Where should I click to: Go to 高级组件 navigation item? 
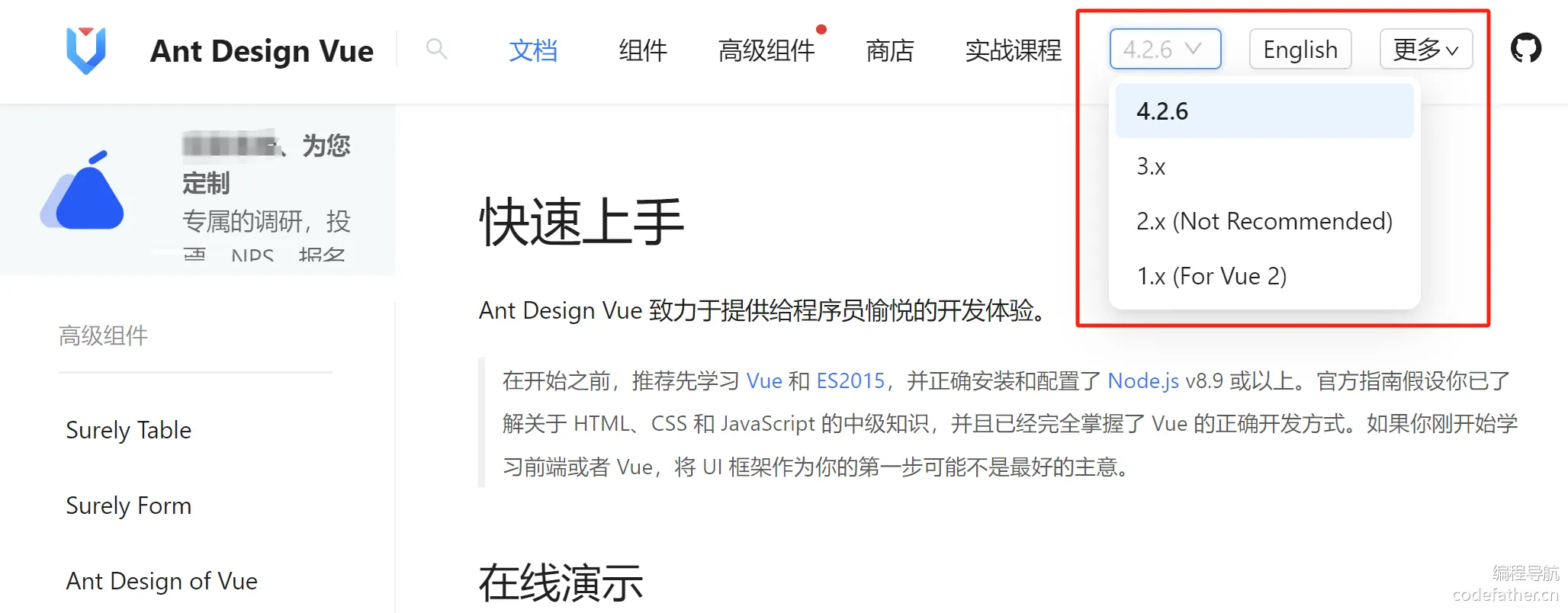point(766,50)
